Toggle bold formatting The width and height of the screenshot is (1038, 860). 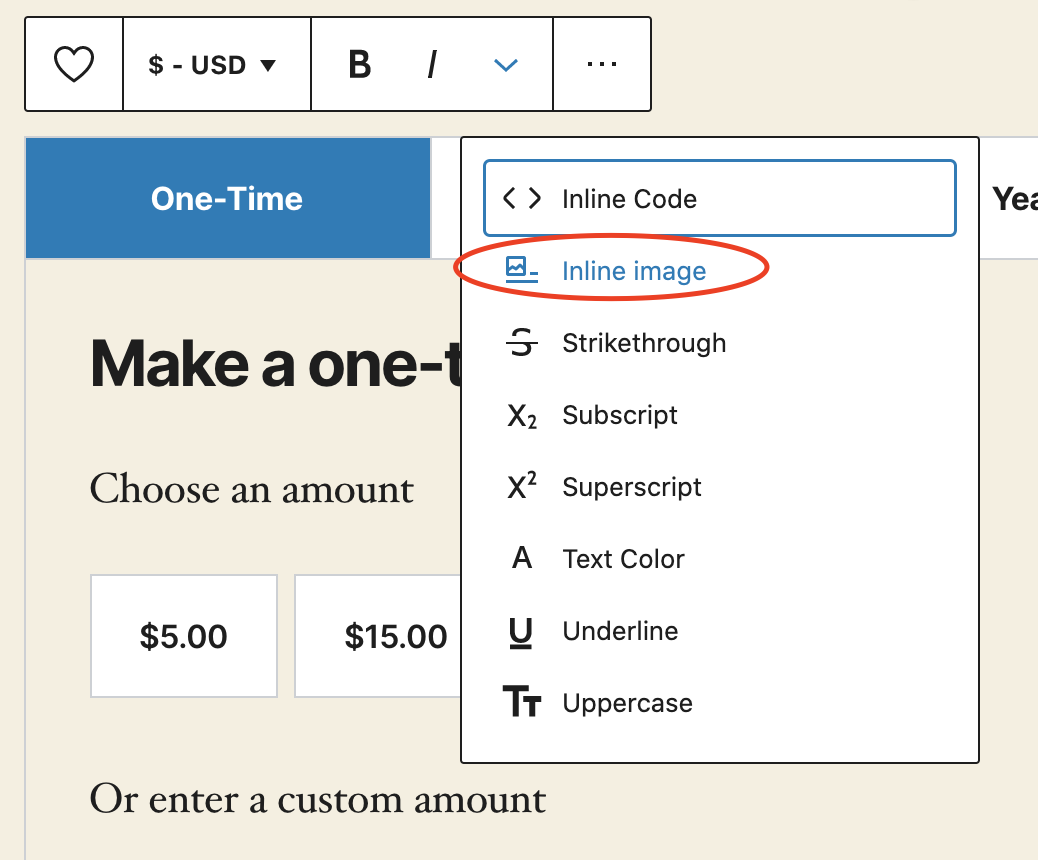point(359,64)
